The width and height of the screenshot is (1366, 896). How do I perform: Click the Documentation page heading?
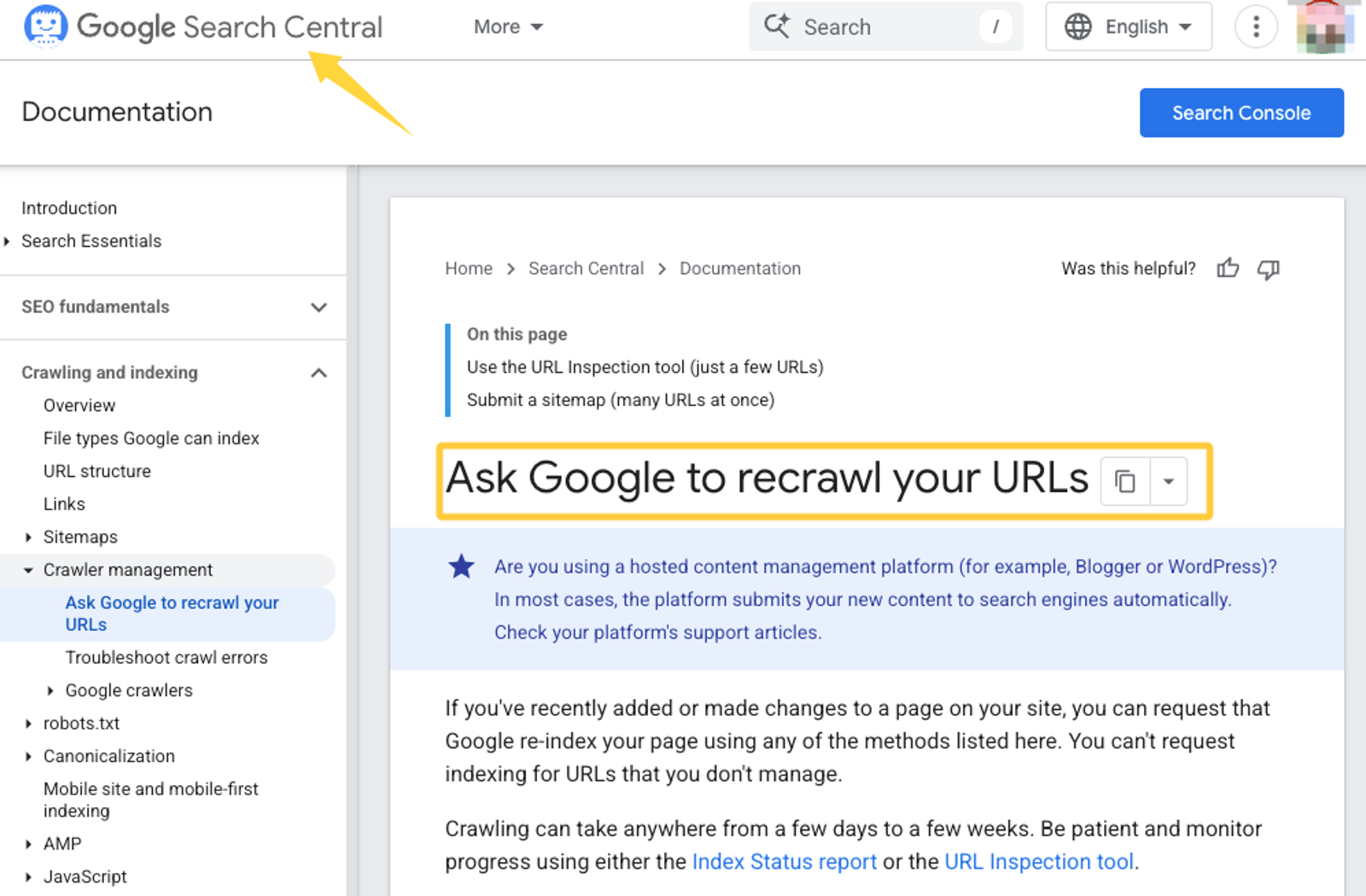[117, 112]
